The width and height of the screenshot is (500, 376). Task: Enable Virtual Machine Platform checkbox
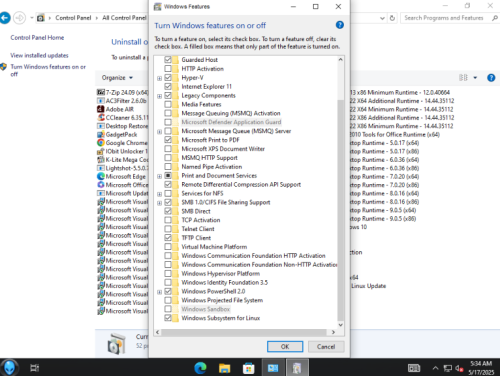pos(168,247)
